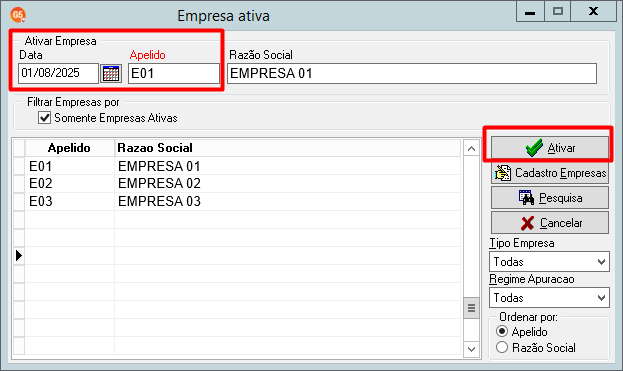Screen dimensions: 623x371
Task: Uncheck Somente Empresas Ativas checkbox
Action: [44, 118]
